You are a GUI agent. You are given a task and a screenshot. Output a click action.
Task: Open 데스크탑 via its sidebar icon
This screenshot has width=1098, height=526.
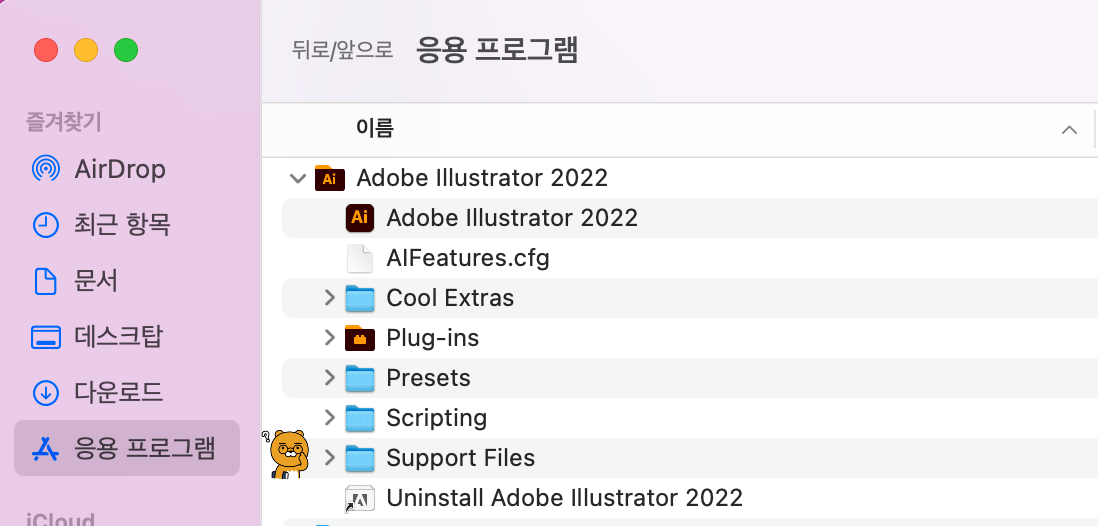[x=46, y=337]
